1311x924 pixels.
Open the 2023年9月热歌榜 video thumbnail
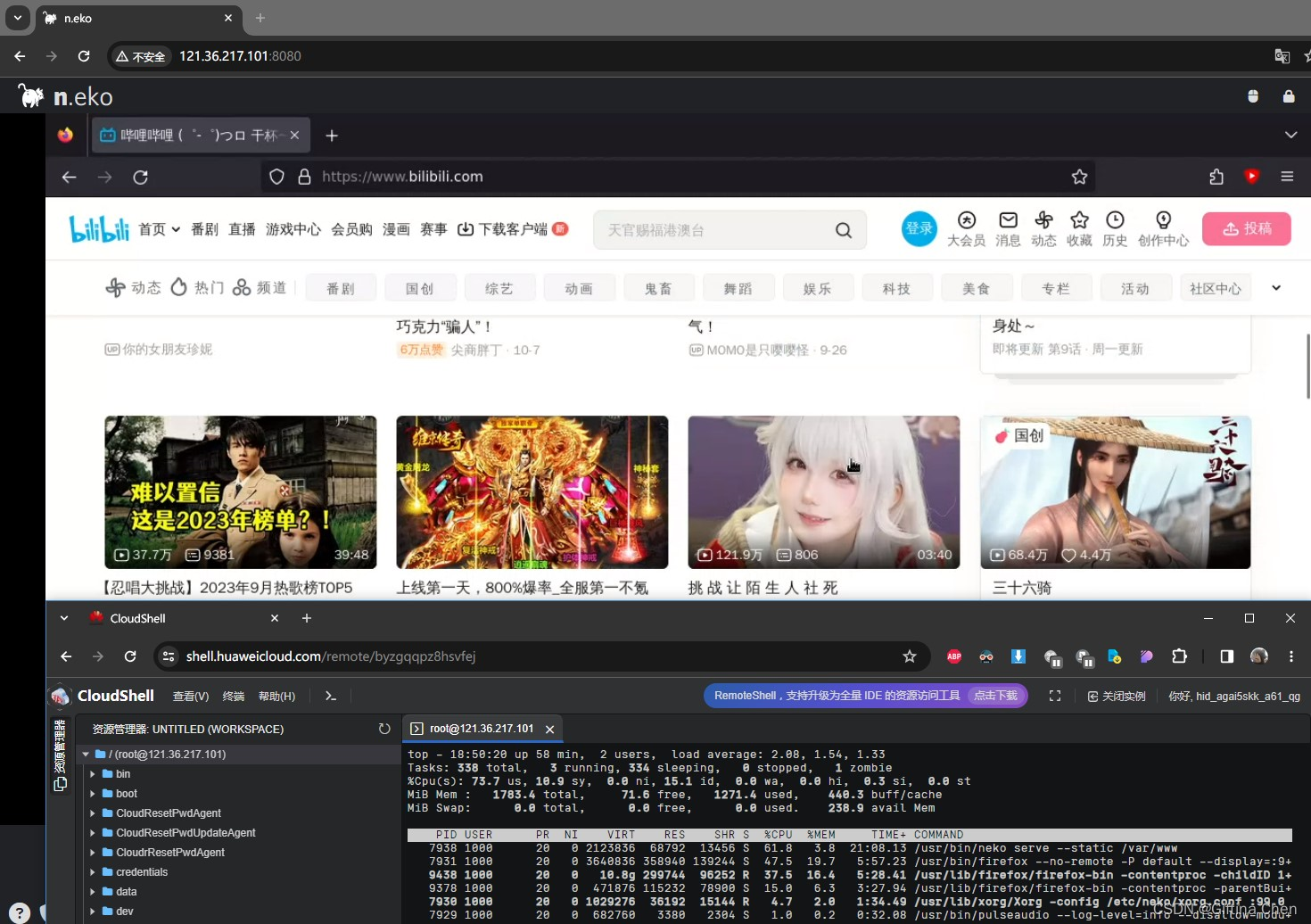coord(240,491)
